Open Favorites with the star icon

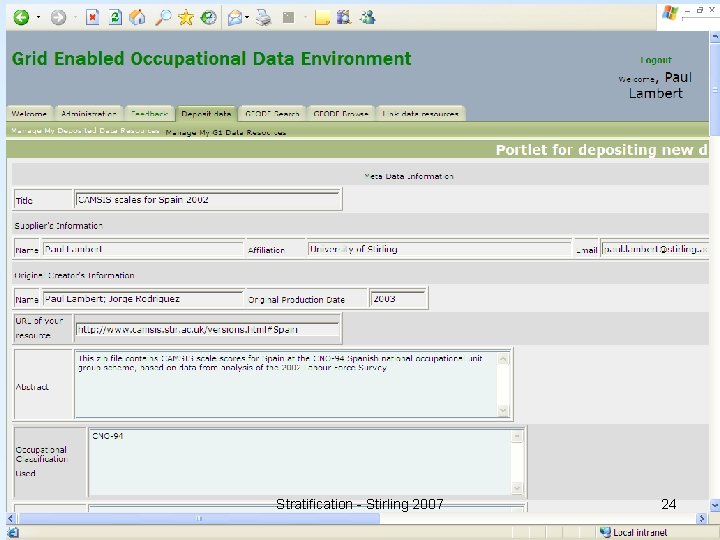click(x=186, y=18)
